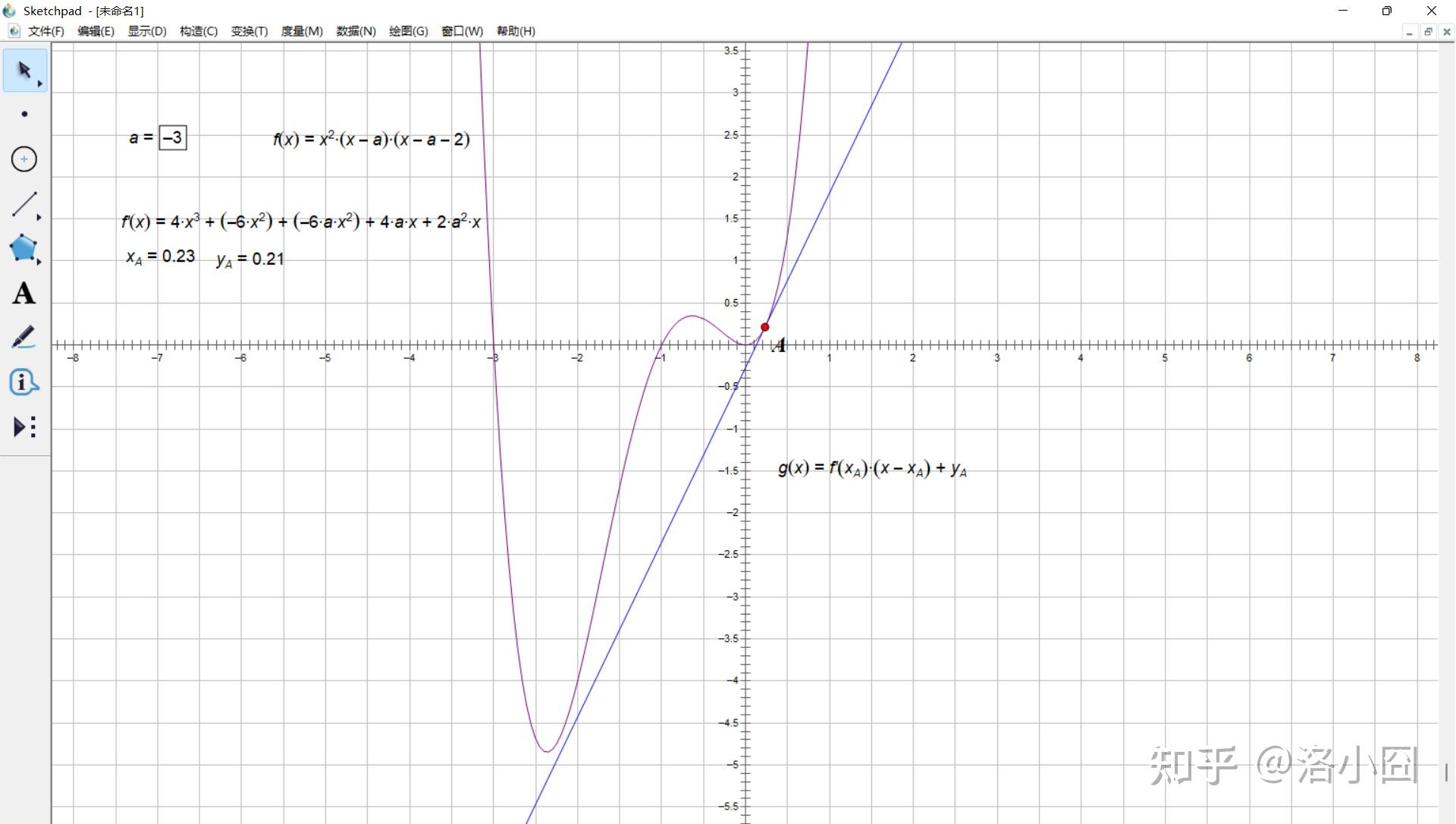Select the Text tool labeled A

click(x=24, y=294)
